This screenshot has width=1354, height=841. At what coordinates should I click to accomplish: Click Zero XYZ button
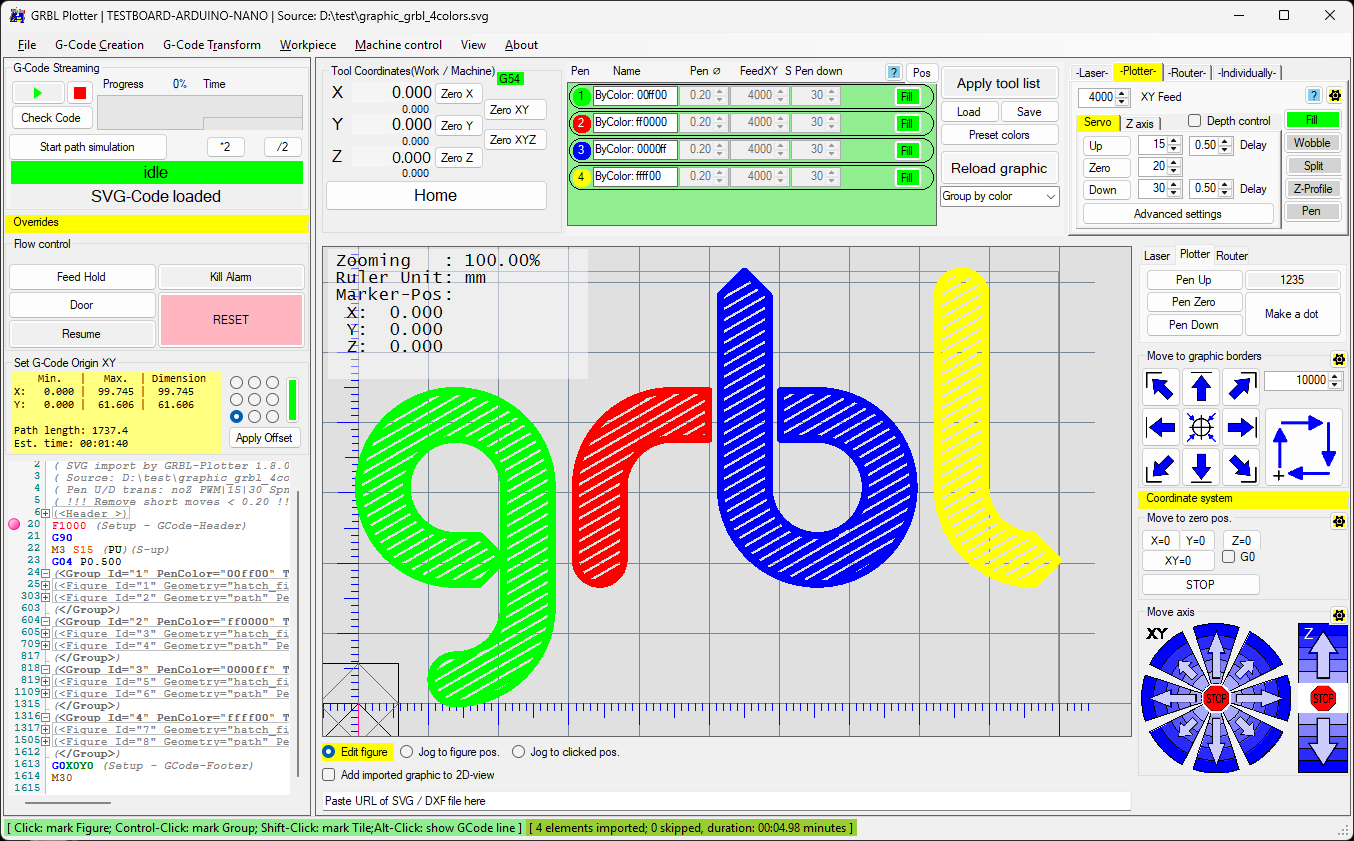point(516,140)
